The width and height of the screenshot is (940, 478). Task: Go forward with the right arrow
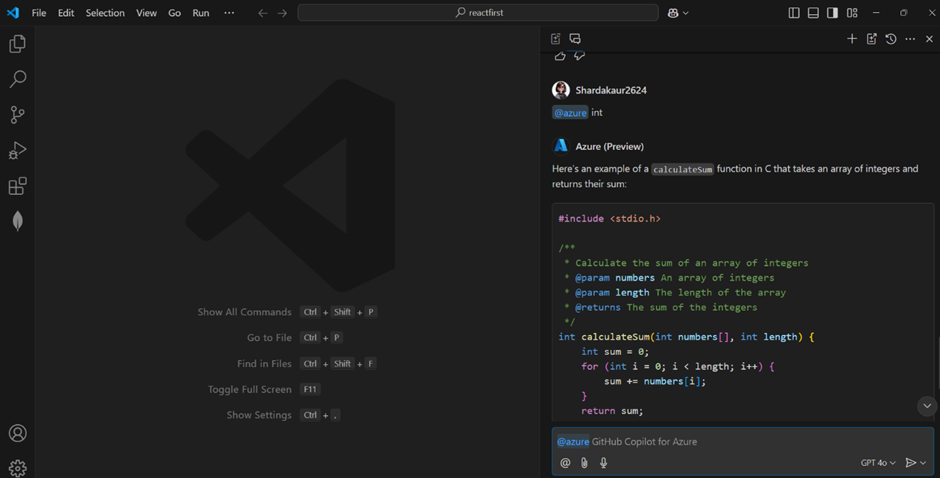click(282, 13)
